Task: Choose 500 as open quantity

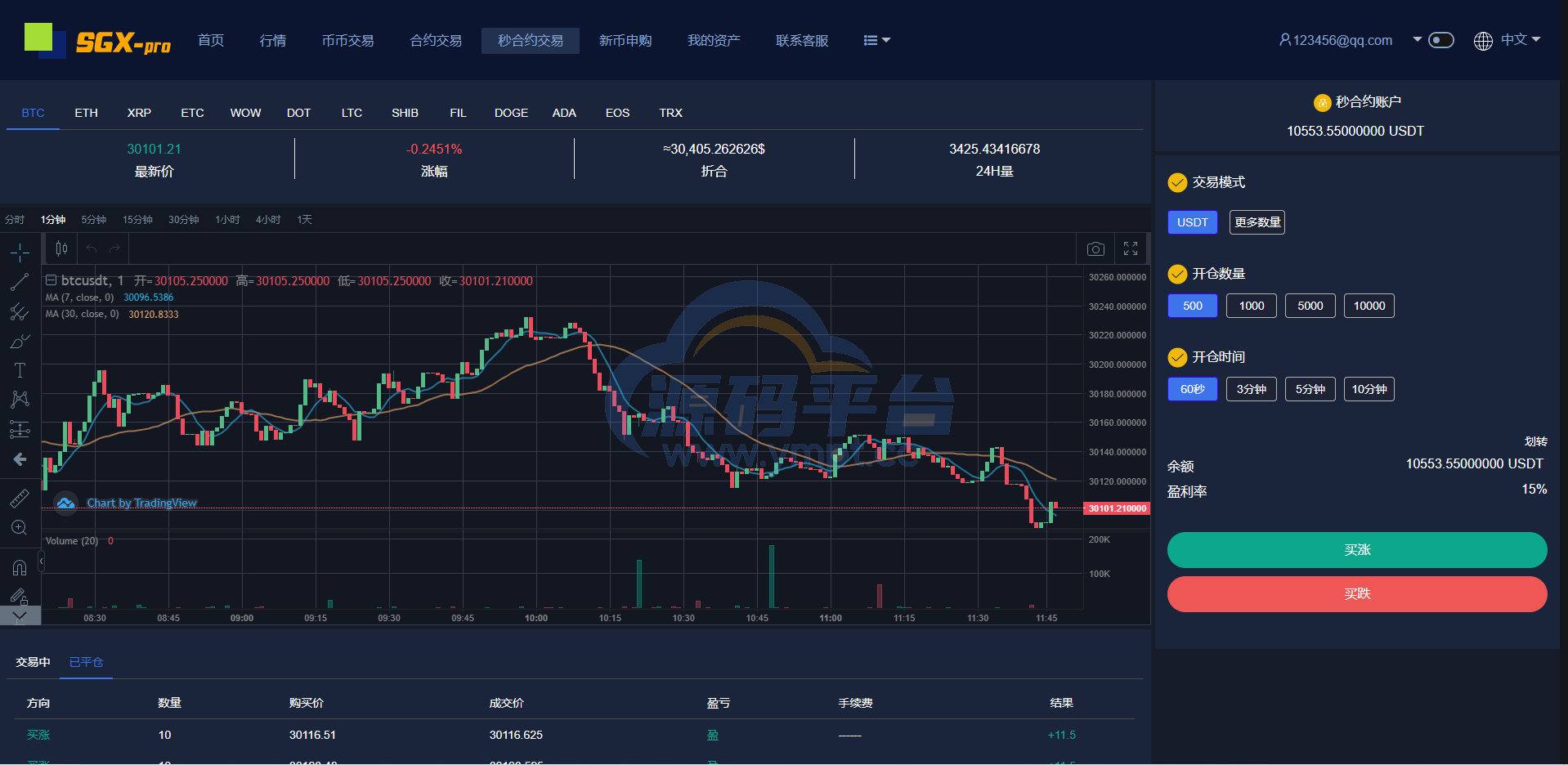Action: (x=1193, y=306)
